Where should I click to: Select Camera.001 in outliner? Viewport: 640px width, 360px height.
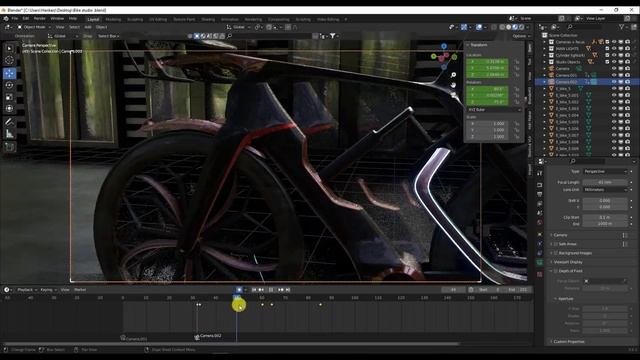pyautogui.click(x=566, y=75)
